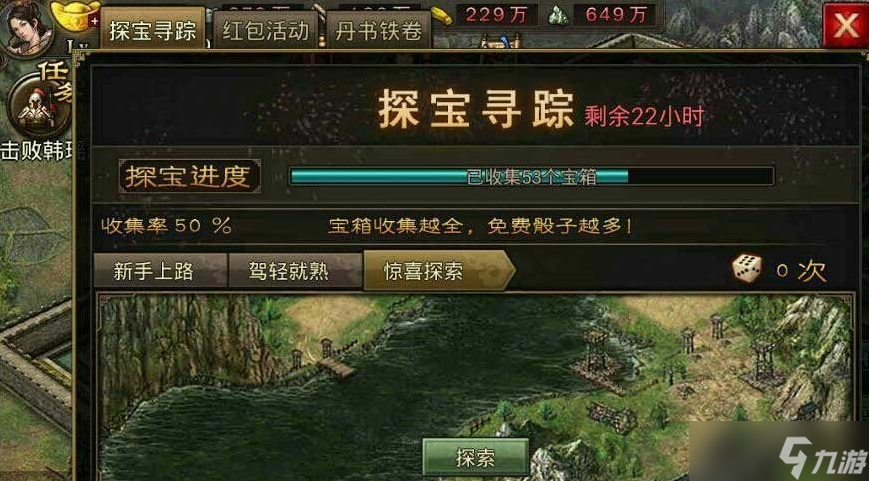Screen dimensions: 869x481
Task: Open the 击败韩瑶 quest text
Action: click(x=36, y=151)
